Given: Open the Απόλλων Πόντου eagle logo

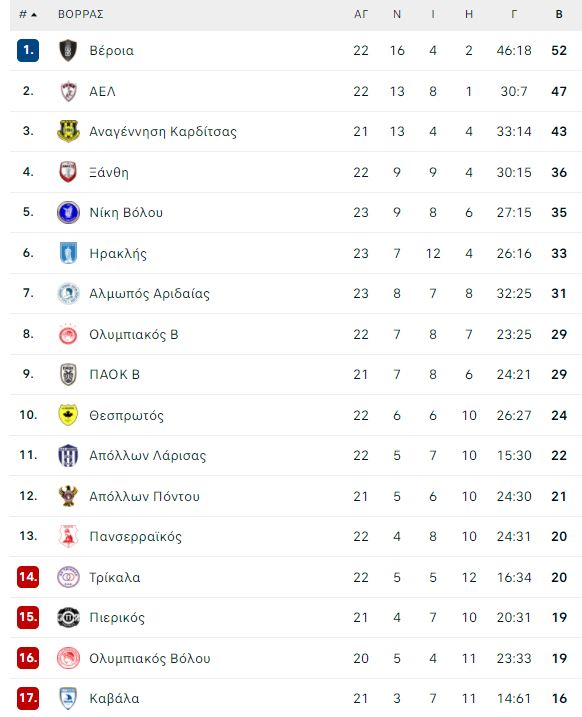Looking at the screenshot, I should (68, 496).
